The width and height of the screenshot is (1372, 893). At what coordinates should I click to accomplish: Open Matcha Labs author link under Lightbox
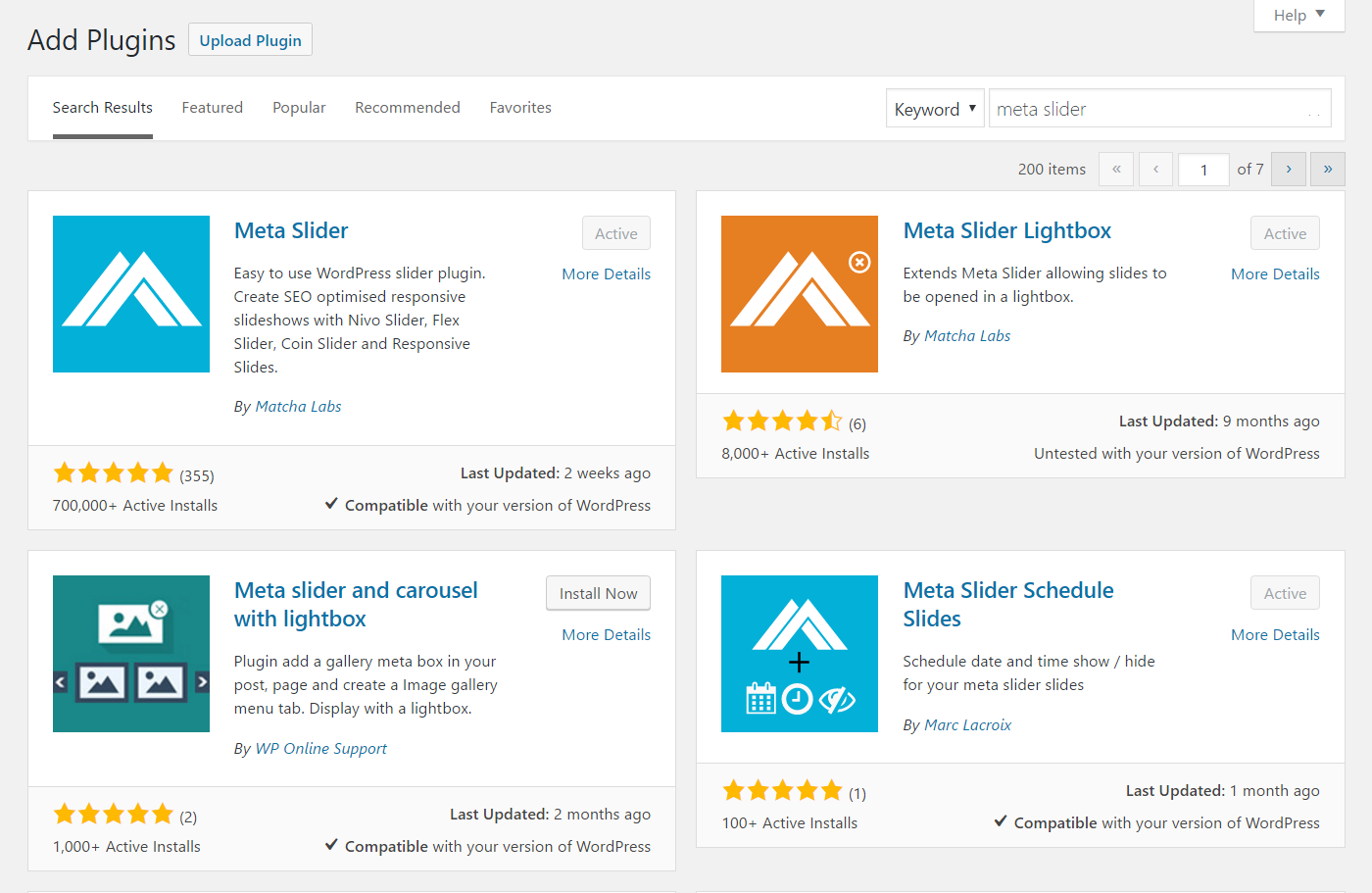pos(967,336)
